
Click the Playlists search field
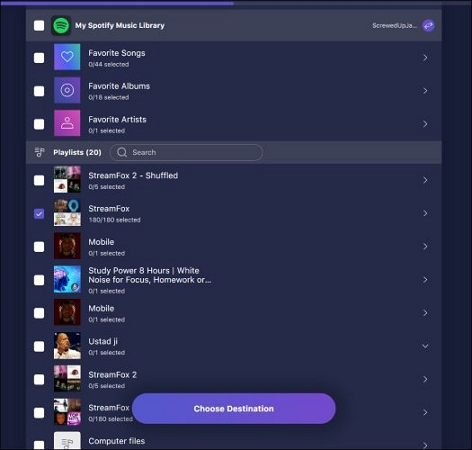click(x=186, y=152)
